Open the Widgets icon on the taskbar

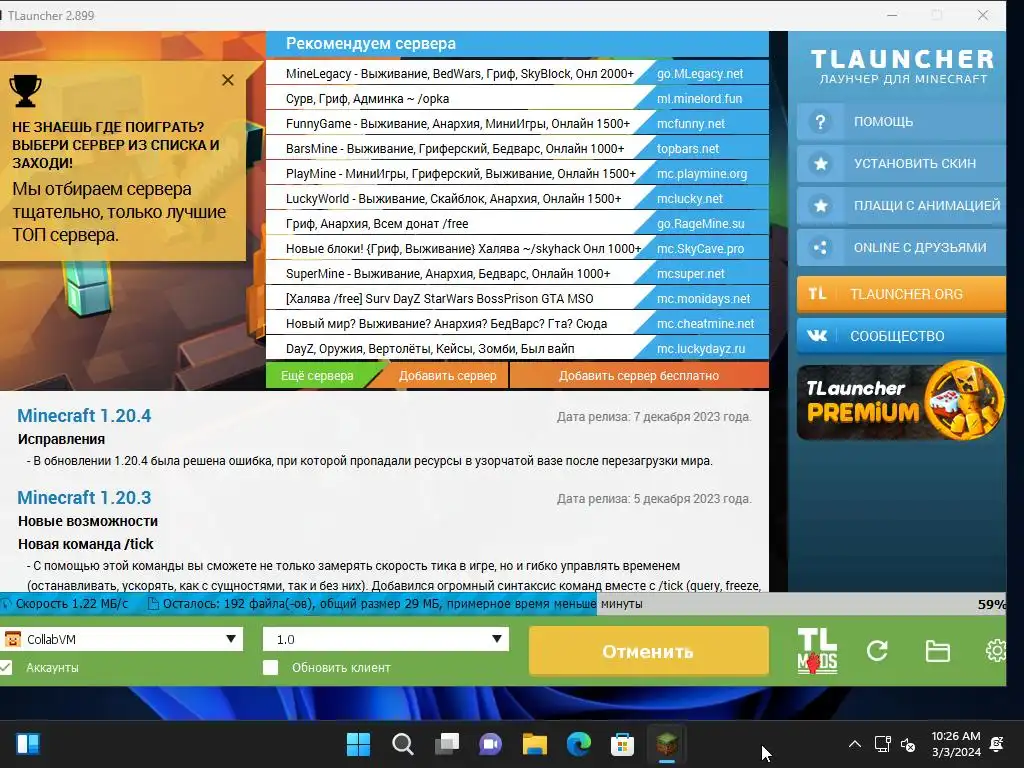click(28, 744)
